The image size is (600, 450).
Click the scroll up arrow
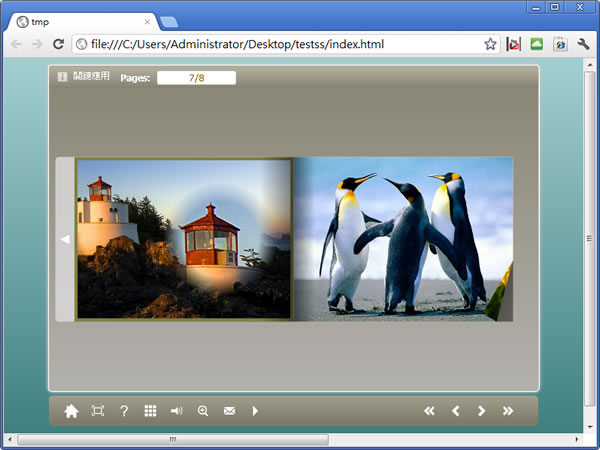pyautogui.click(x=590, y=65)
